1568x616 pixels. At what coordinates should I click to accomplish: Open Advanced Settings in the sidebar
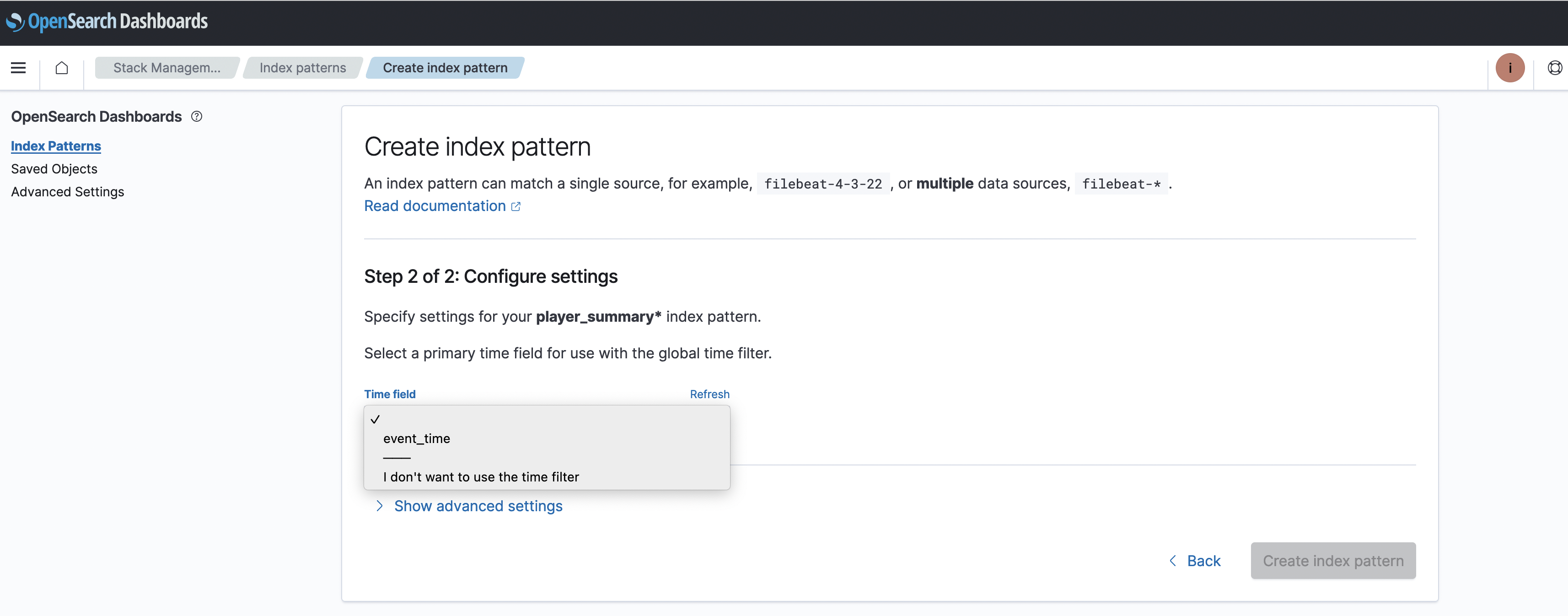[68, 192]
